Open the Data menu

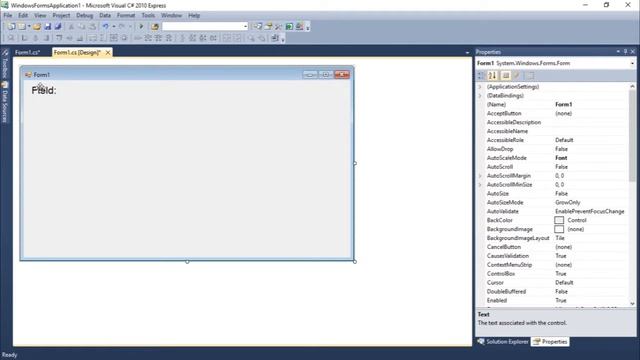point(105,16)
